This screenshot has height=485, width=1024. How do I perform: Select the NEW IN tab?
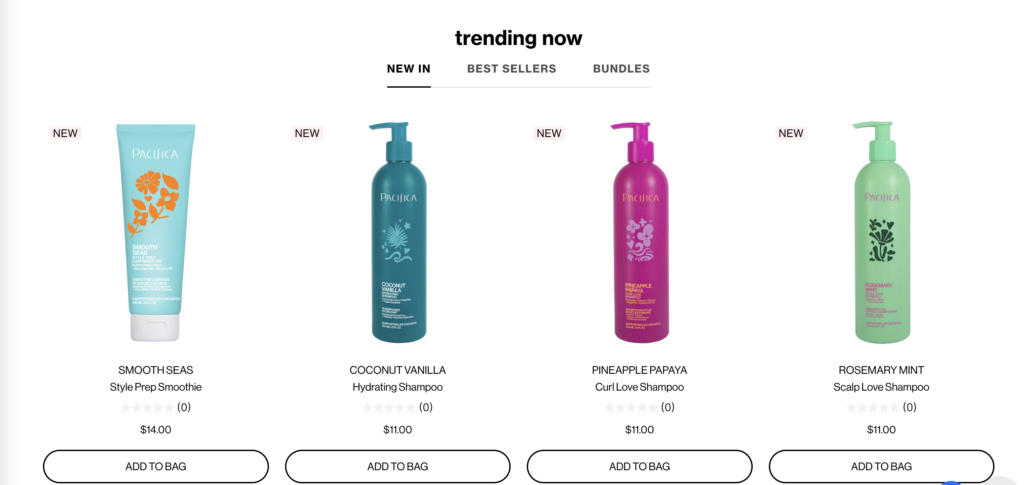409,69
